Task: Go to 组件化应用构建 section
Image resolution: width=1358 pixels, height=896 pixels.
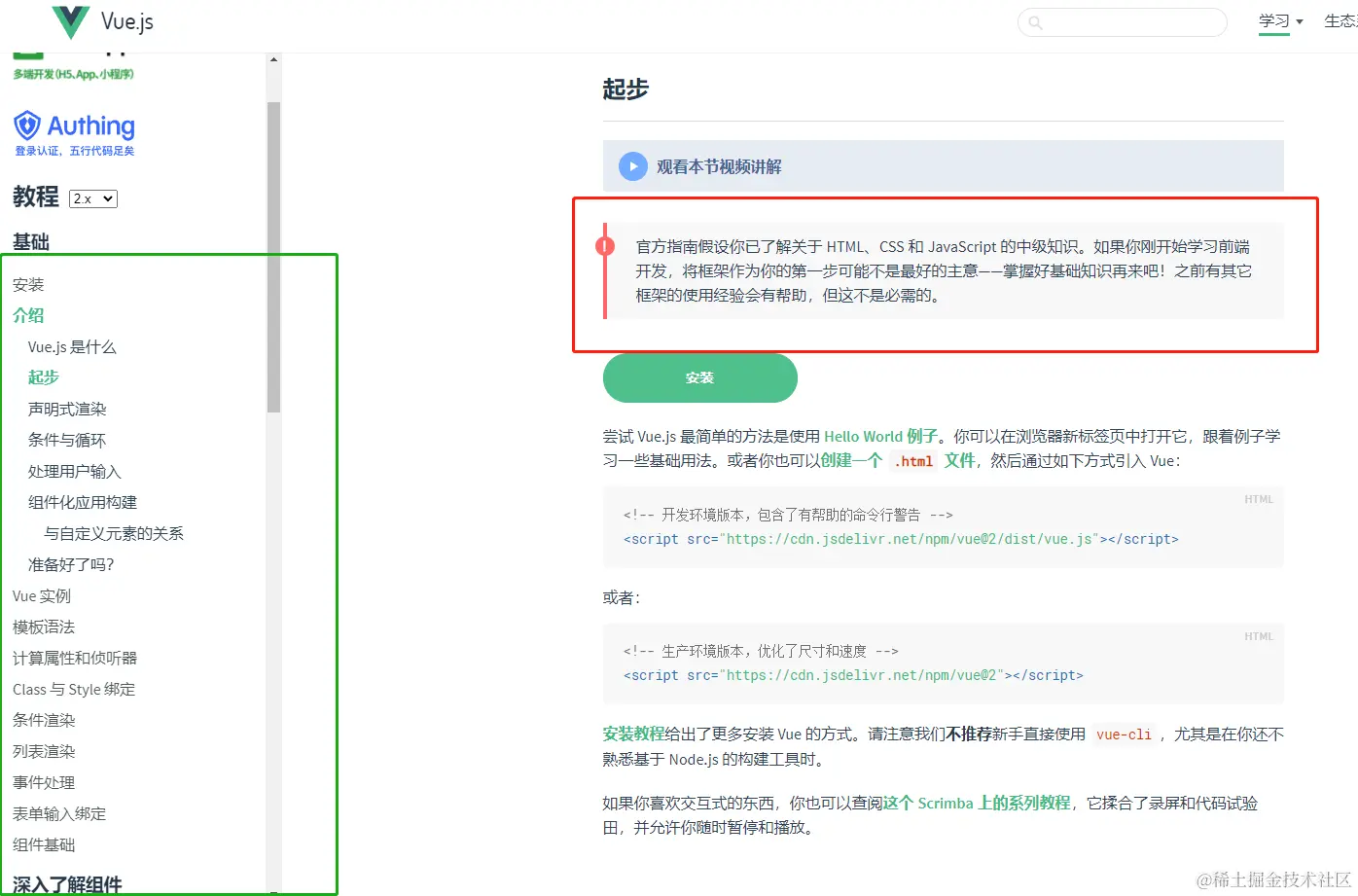Action: (83, 502)
